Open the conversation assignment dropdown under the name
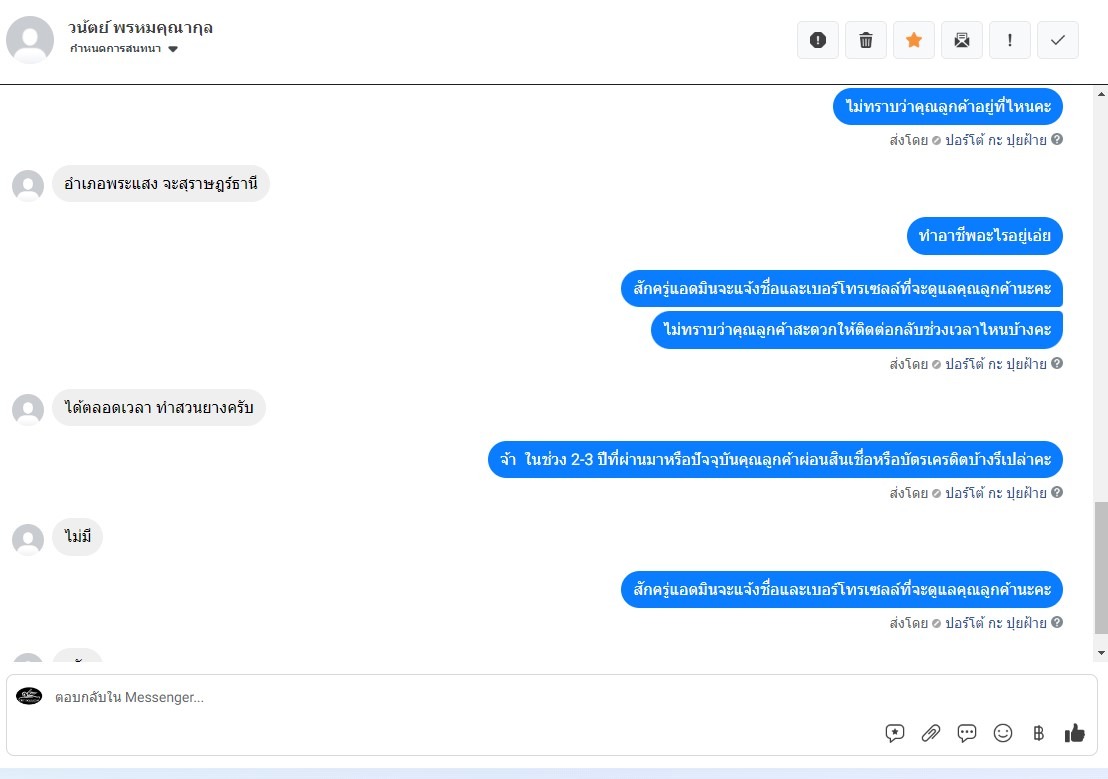The width and height of the screenshot is (1108, 779). tap(124, 49)
